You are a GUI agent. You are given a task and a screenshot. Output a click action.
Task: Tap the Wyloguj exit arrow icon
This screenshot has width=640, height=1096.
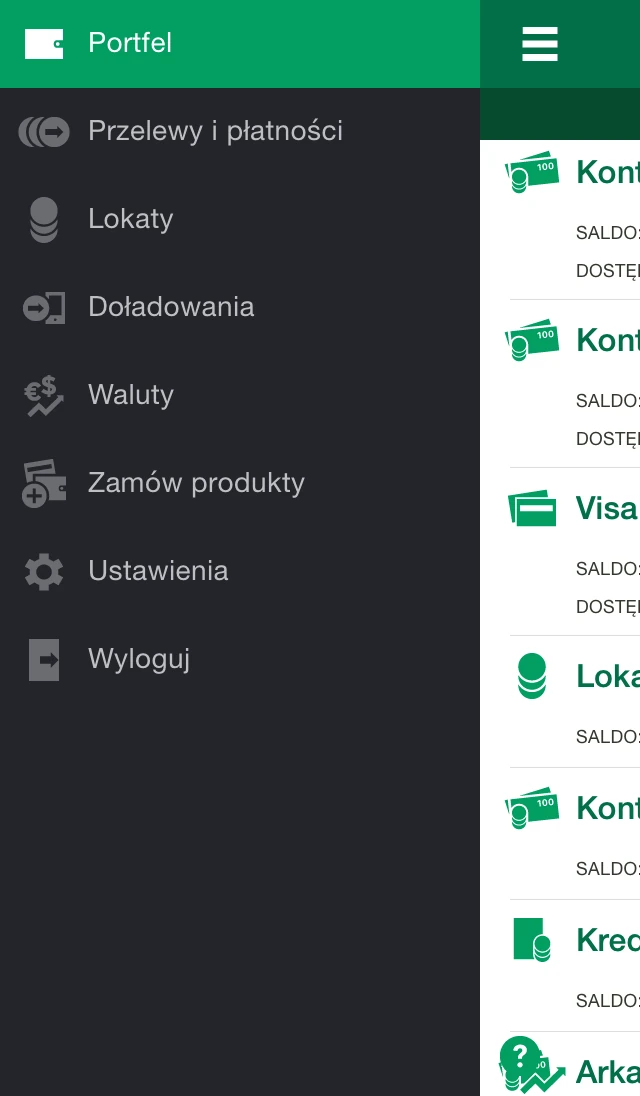(44, 659)
